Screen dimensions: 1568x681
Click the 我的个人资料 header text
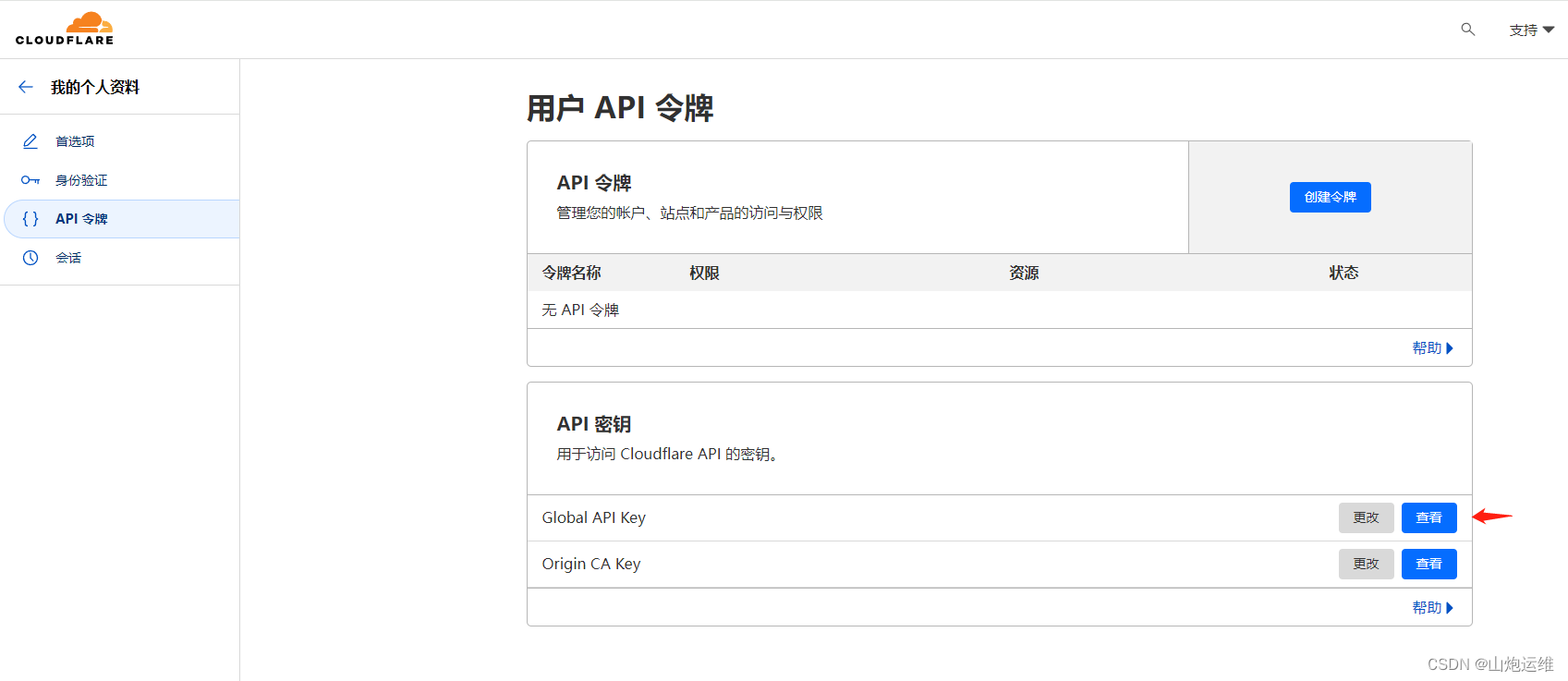click(95, 87)
